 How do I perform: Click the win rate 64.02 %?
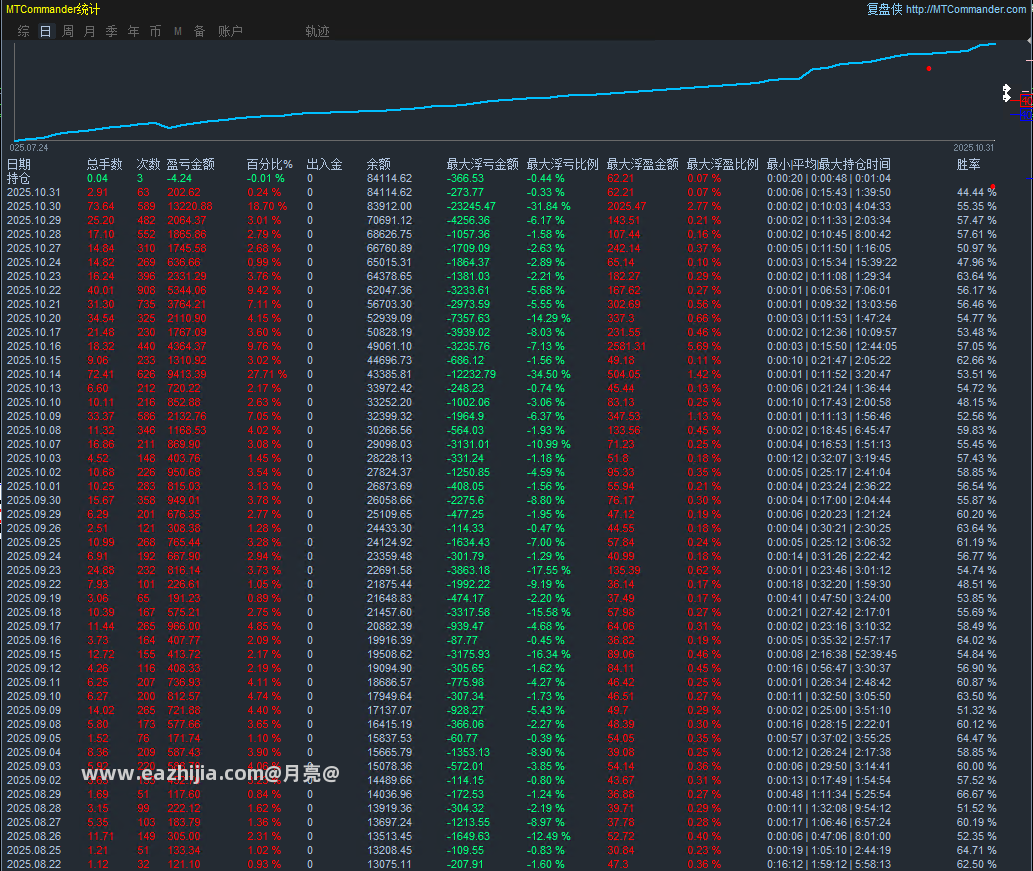pyautogui.click(x=977, y=640)
